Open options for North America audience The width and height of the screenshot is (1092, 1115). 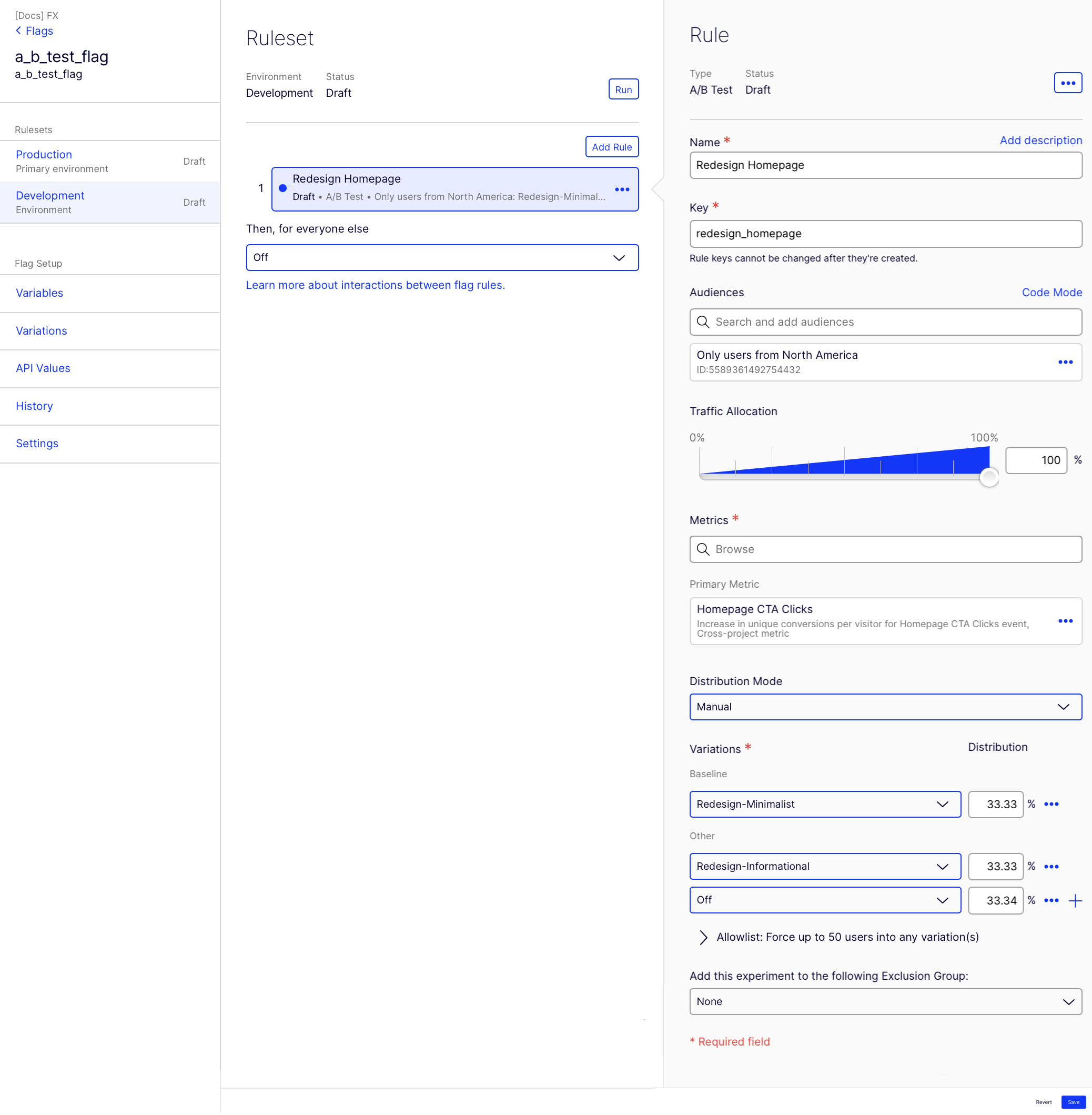point(1065,362)
